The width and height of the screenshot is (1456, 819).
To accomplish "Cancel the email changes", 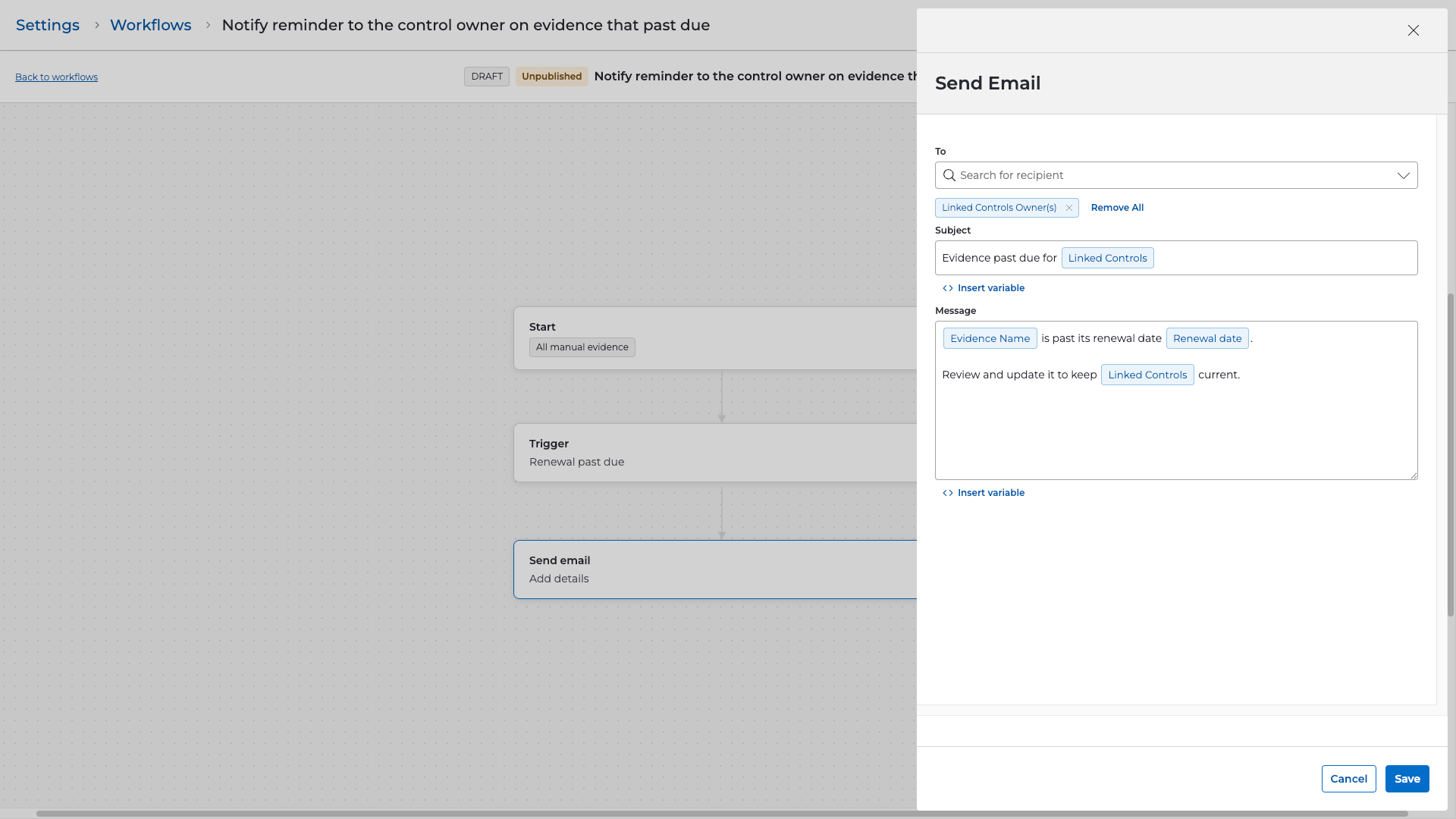I will 1348,779.
